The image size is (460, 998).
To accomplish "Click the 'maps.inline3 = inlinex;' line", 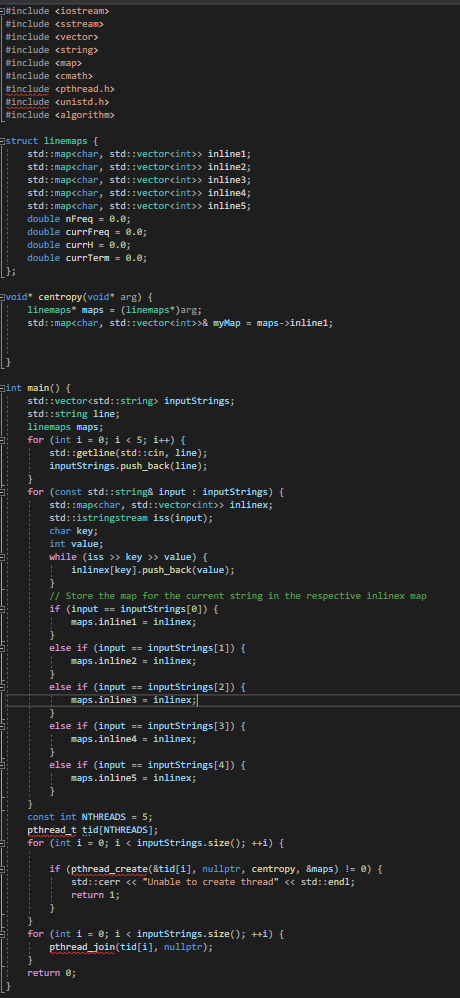I will tap(134, 700).
